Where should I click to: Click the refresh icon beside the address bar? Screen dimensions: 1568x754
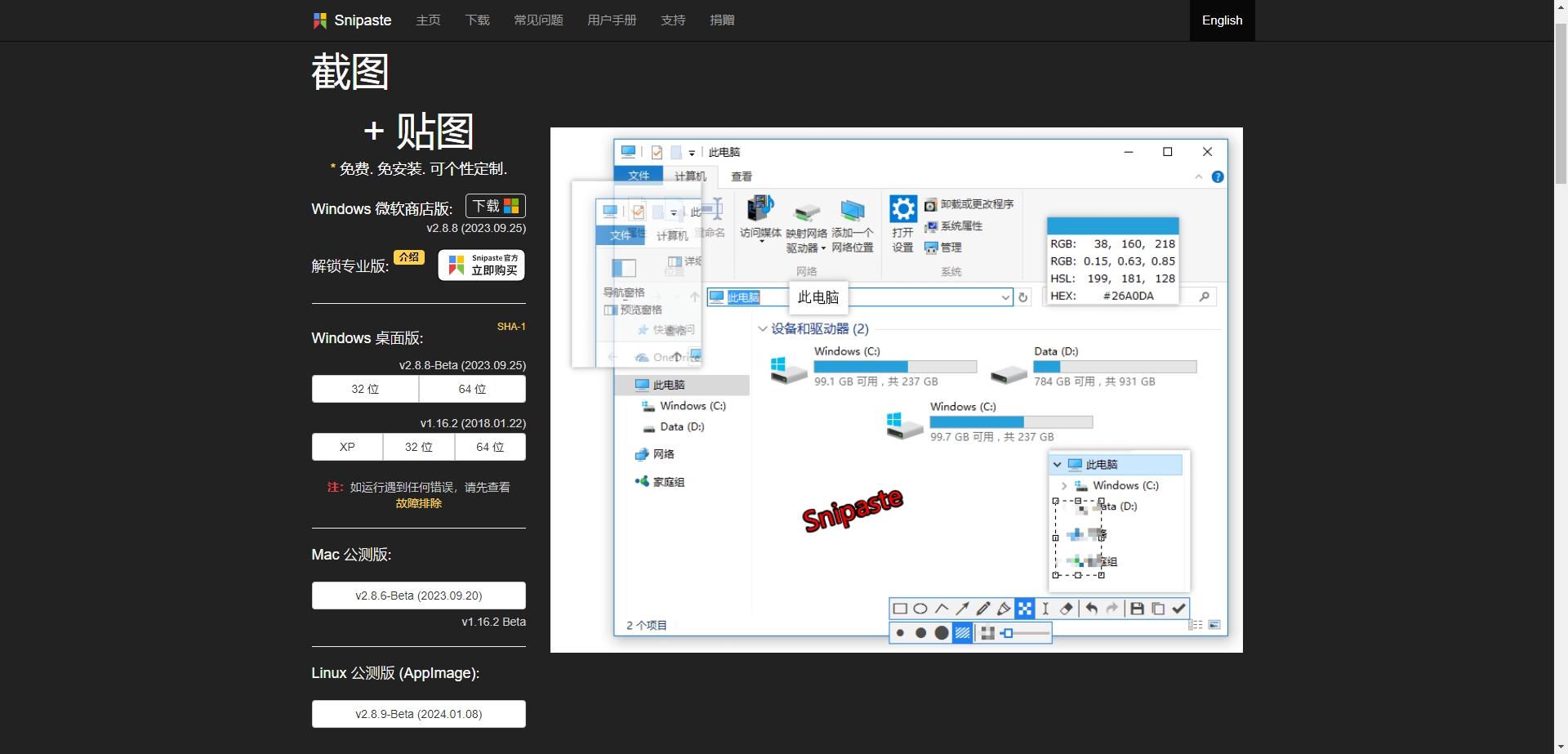(x=1023, y=297)
